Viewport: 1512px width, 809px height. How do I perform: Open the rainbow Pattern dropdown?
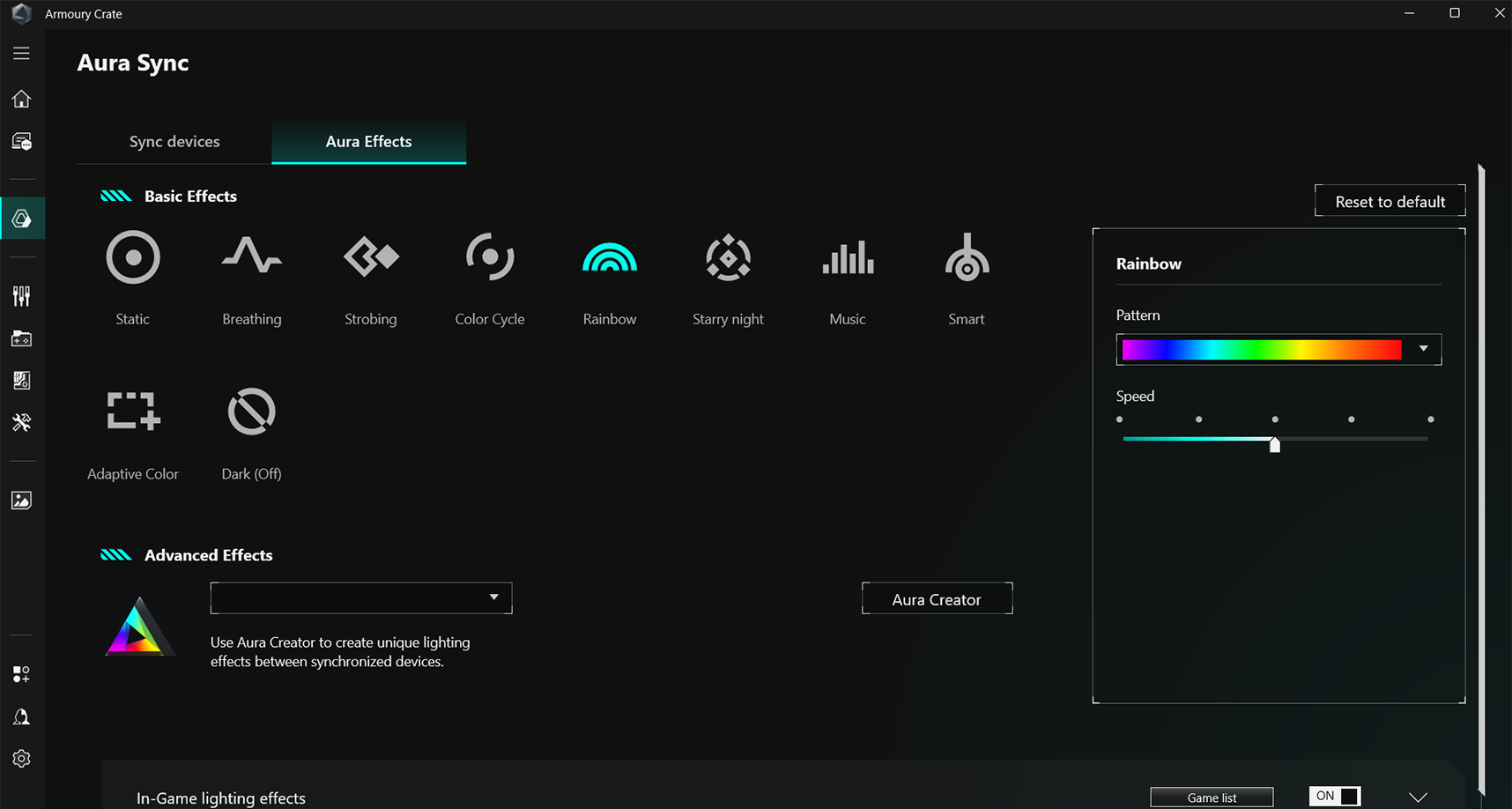pyautogui.click(x=1422, y=349)
